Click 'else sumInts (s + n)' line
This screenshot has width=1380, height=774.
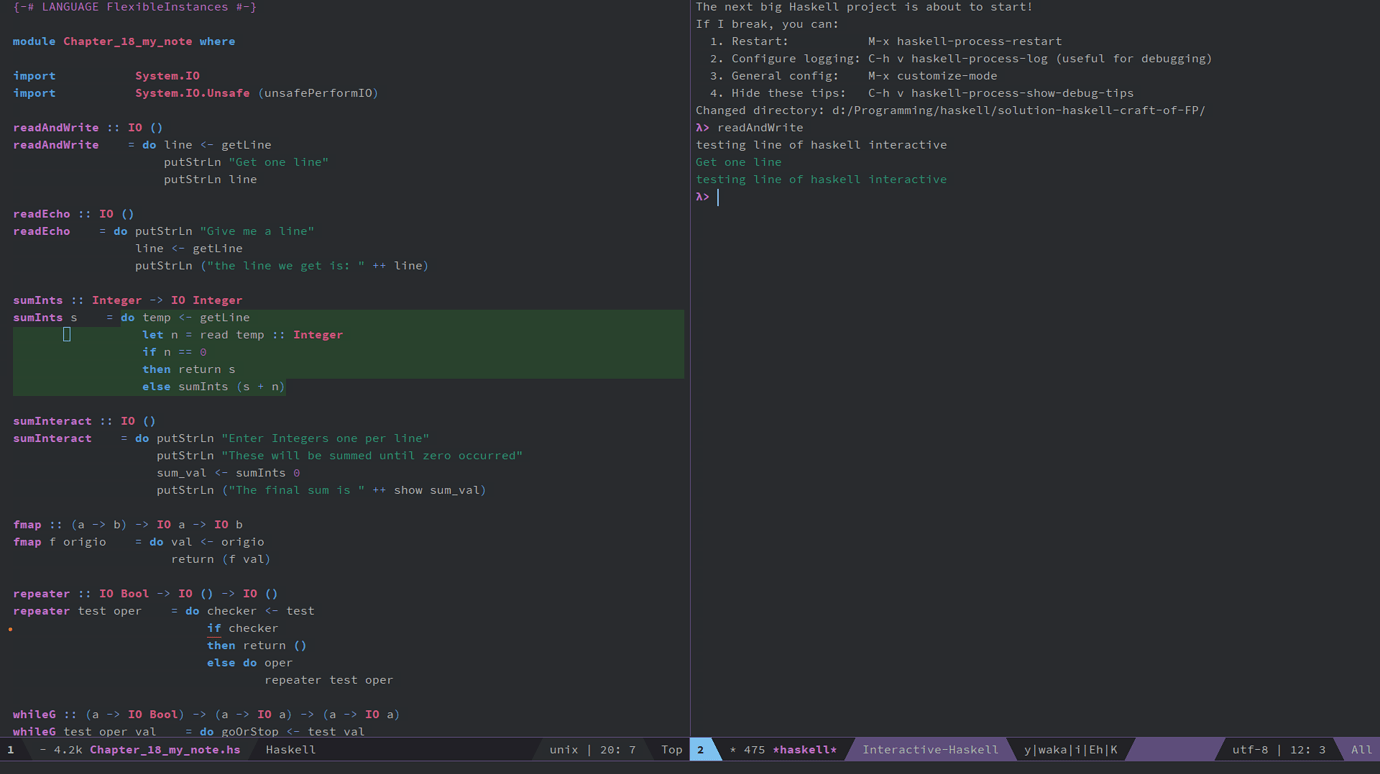click(x=214, y=386)
